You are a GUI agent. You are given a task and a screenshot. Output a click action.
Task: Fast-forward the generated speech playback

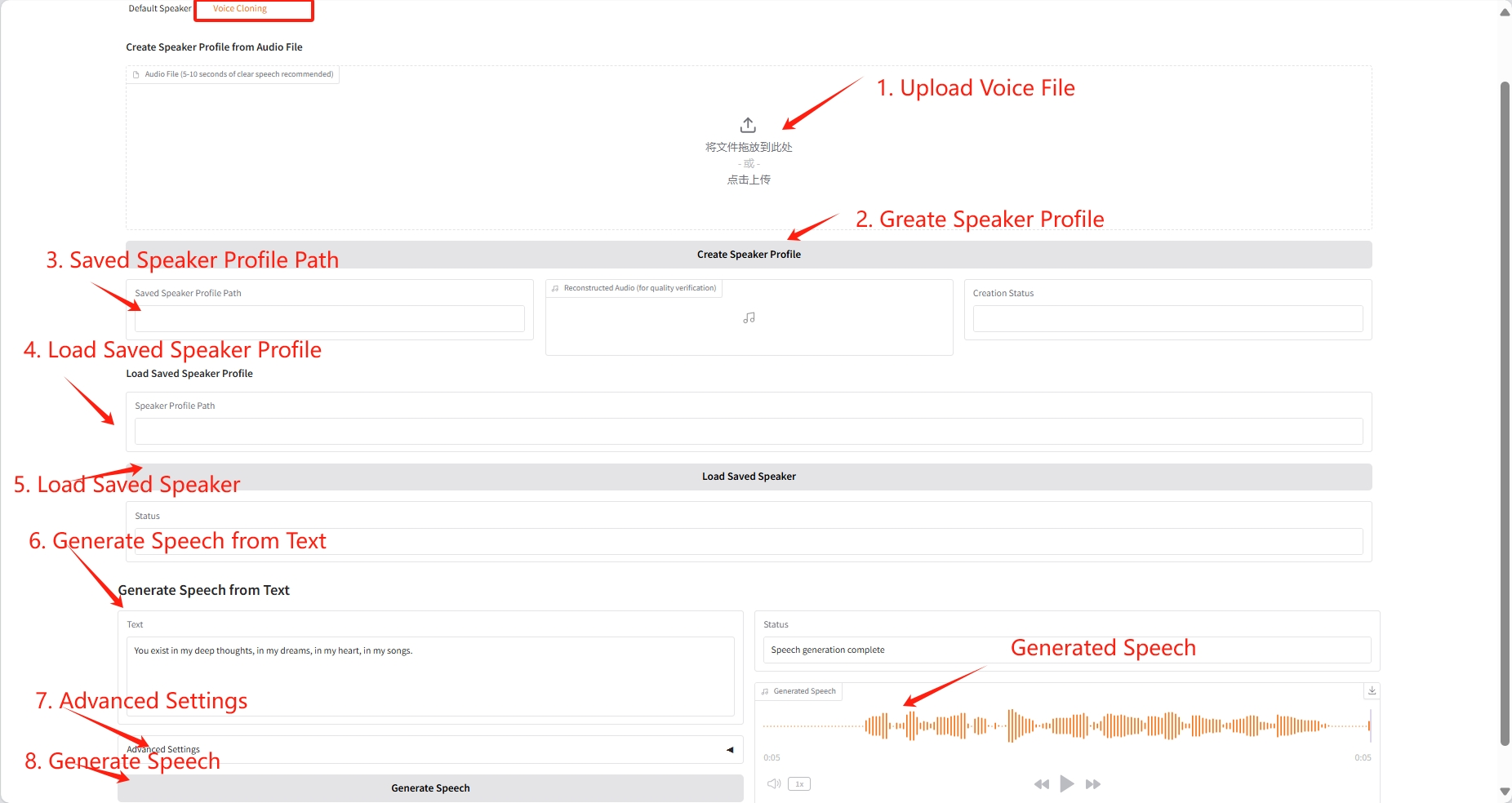(1093, 784)
